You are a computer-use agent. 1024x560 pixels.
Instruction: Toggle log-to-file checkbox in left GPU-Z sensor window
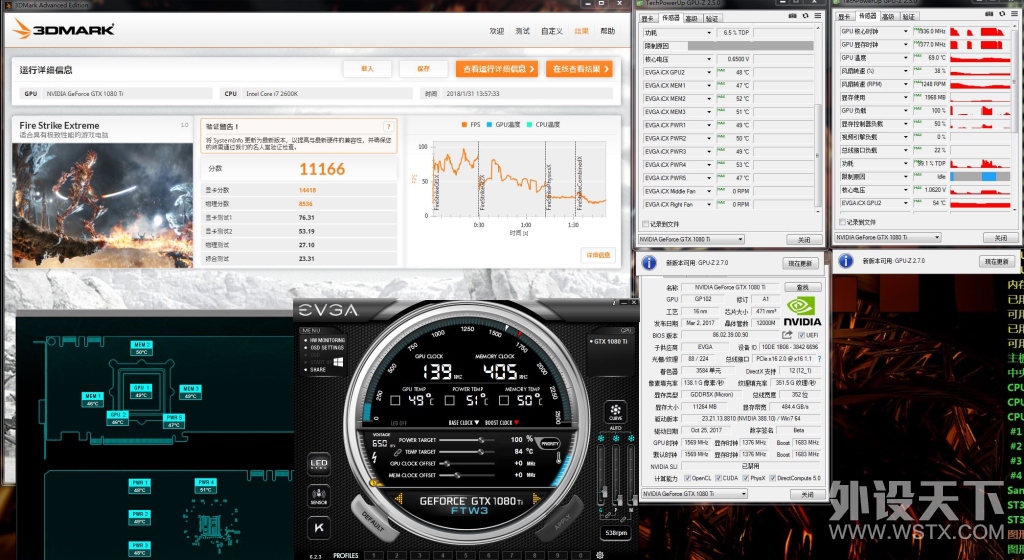[x=645, y=224]
